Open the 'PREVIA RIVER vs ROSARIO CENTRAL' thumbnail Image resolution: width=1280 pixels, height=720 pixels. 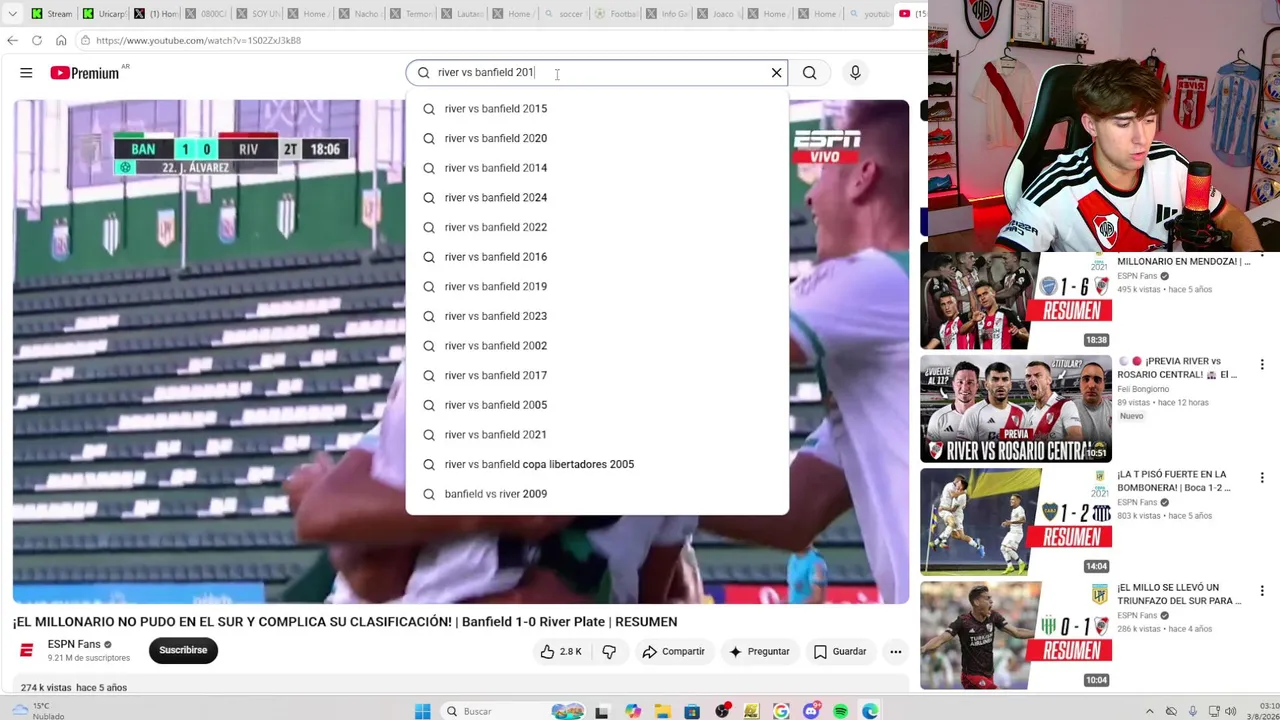point(1015,409)
